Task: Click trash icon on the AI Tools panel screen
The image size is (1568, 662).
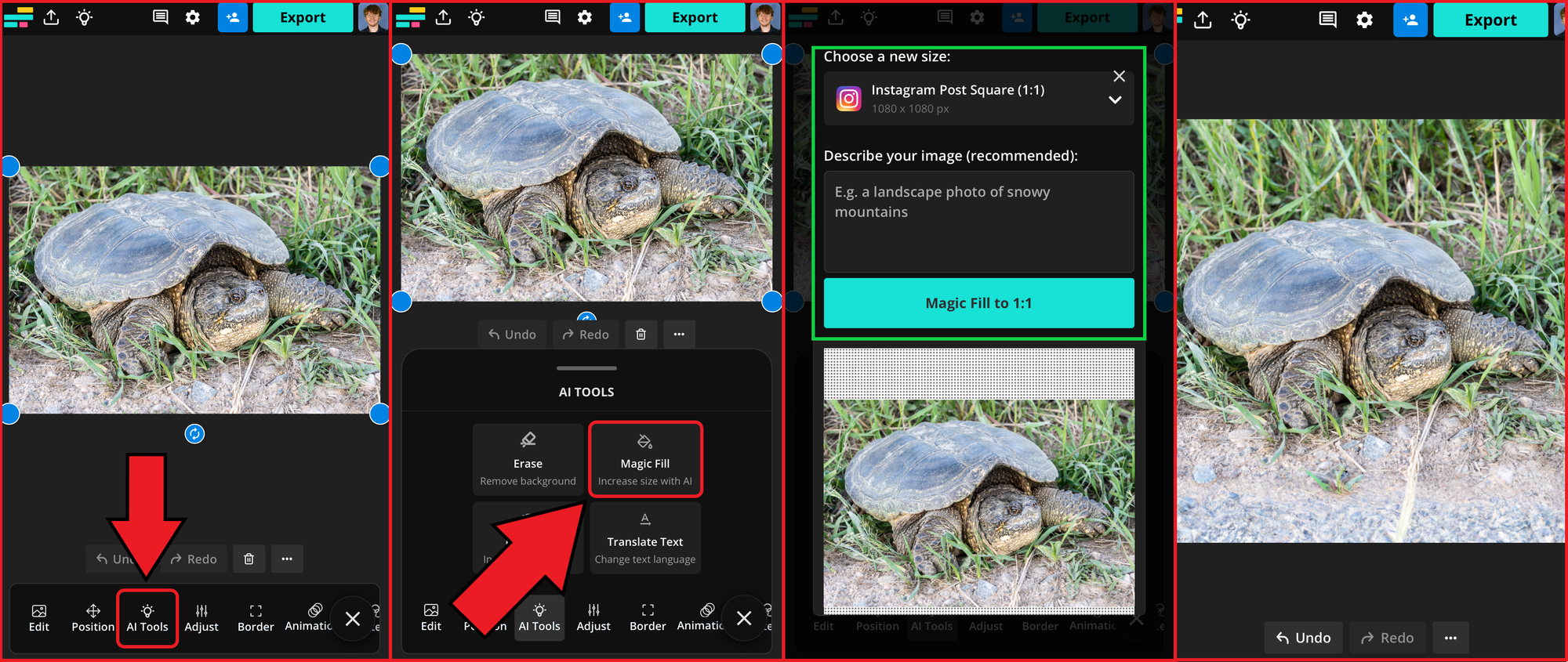Action: pos(641,335)
